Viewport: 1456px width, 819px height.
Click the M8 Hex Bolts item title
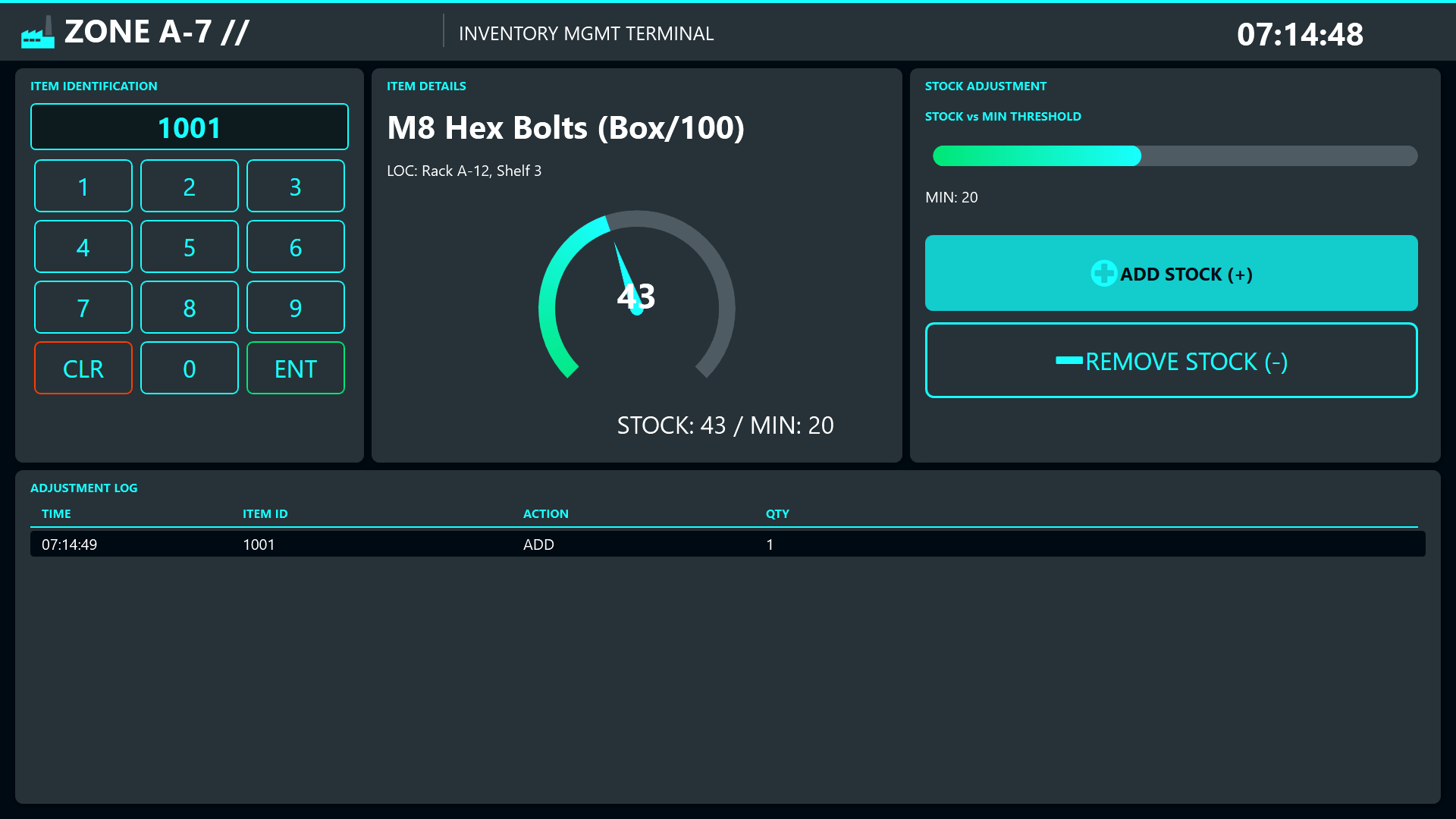566,127
